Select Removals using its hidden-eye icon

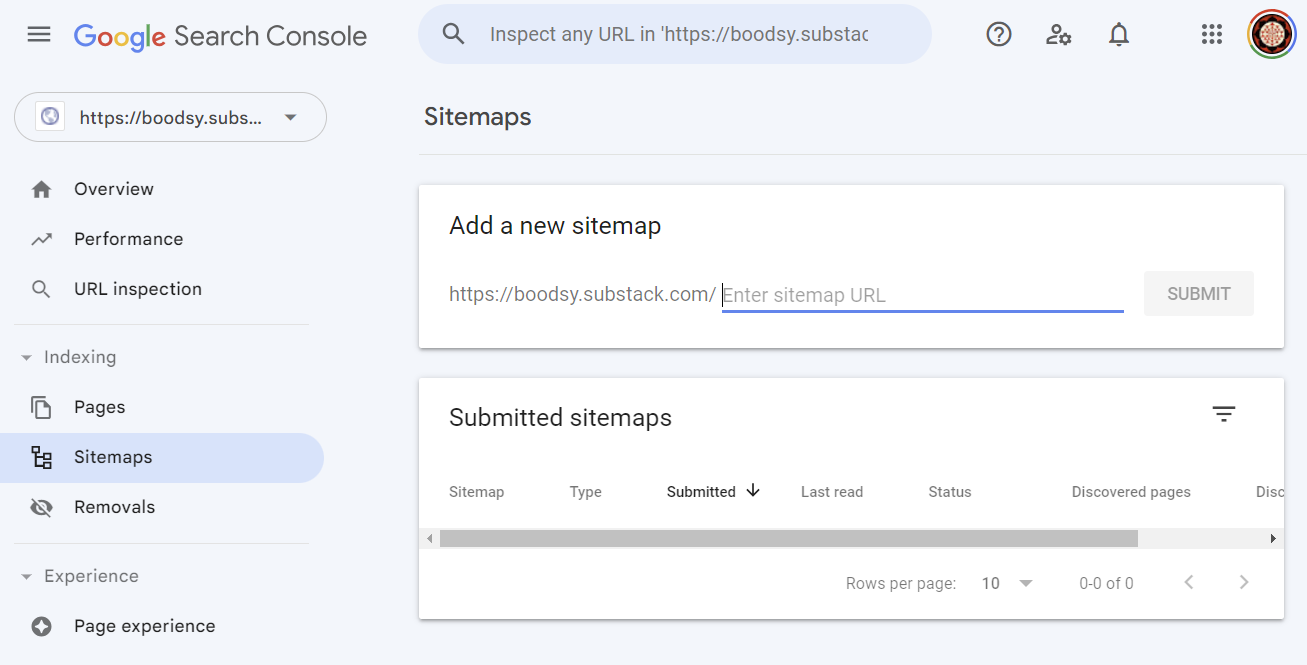pos(41,507)
